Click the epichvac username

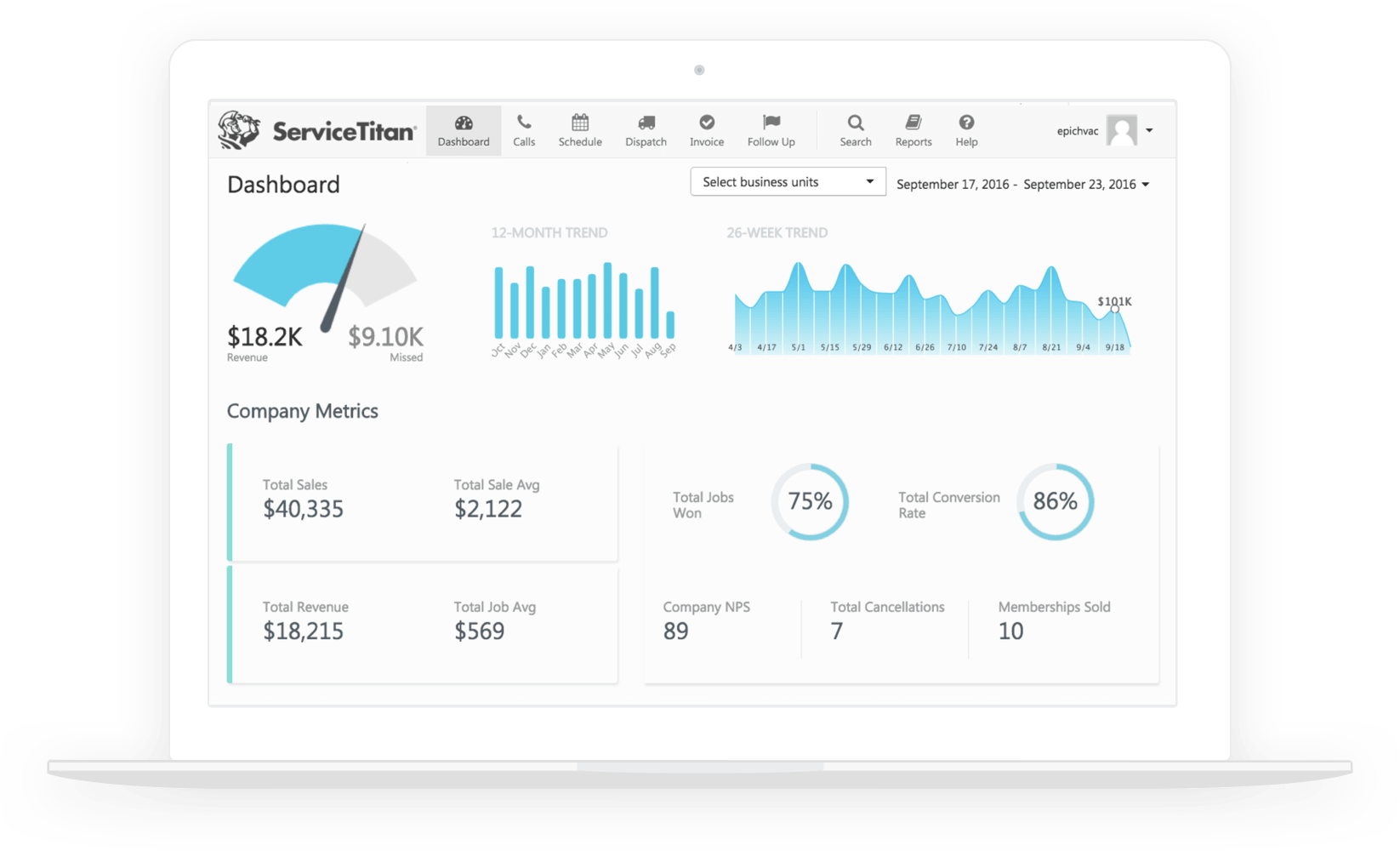pyautogui.click(x=1077, y=131)
